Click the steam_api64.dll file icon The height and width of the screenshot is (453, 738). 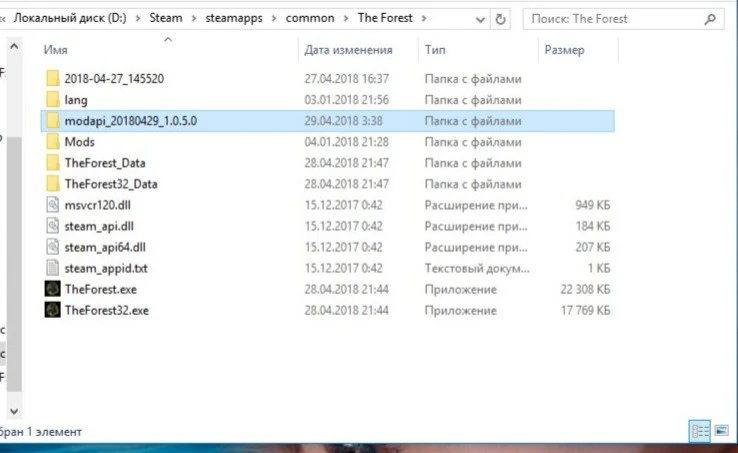click(x=53, y=247)
